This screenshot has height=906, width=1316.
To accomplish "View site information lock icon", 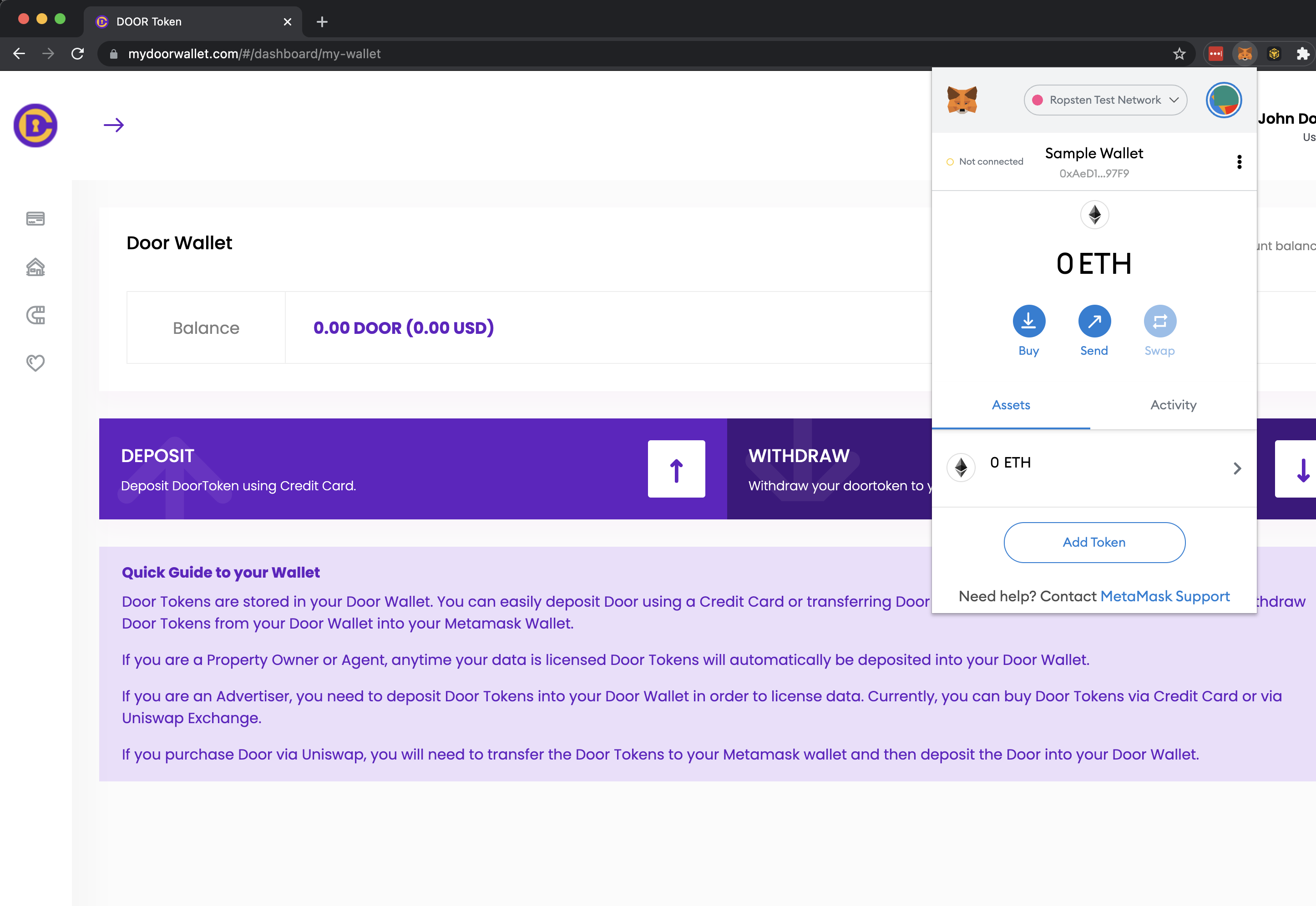I will click(114, 54).
